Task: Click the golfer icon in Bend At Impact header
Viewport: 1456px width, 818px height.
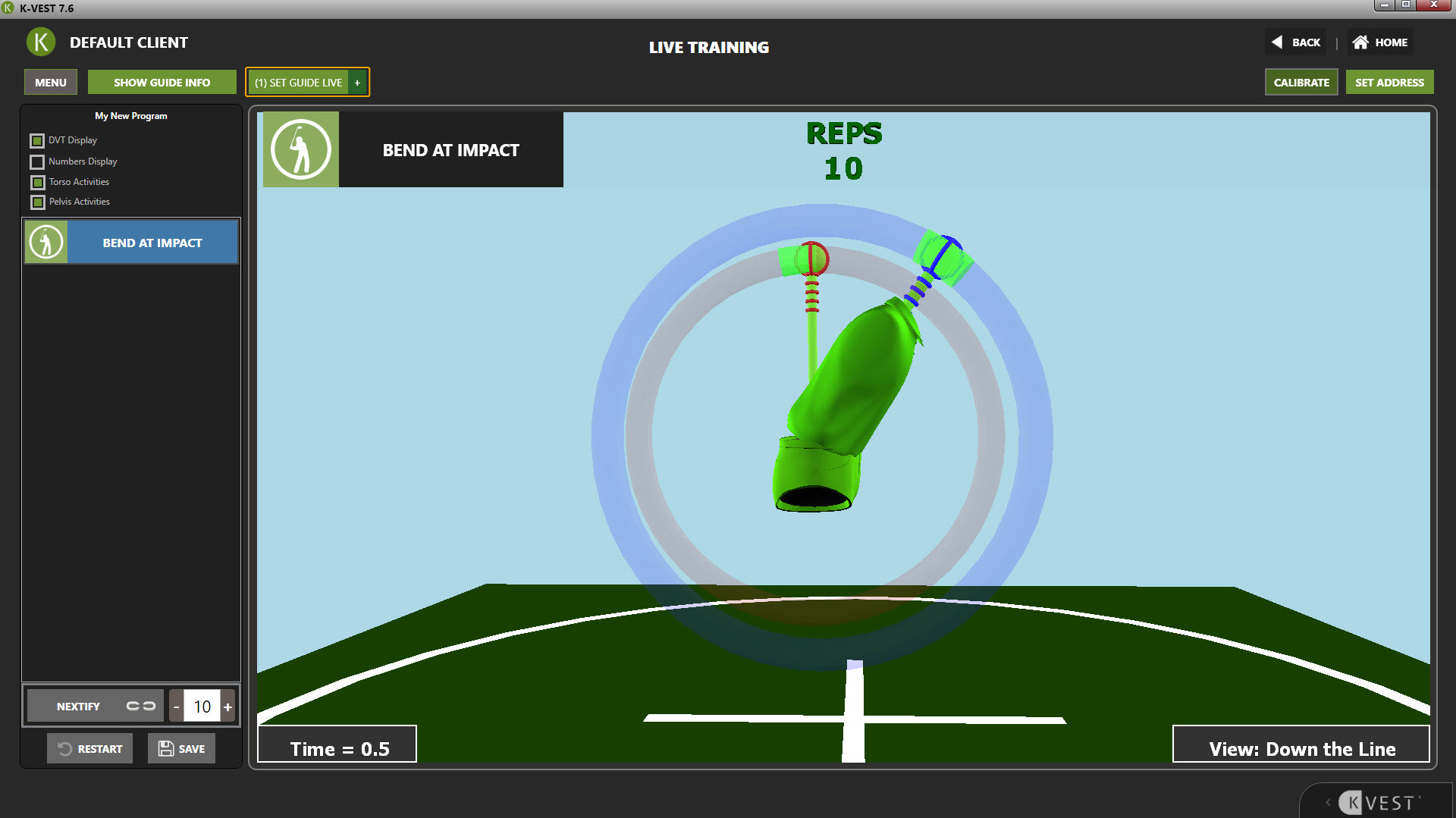Action: pyautogui.click(x=301, y=149)
